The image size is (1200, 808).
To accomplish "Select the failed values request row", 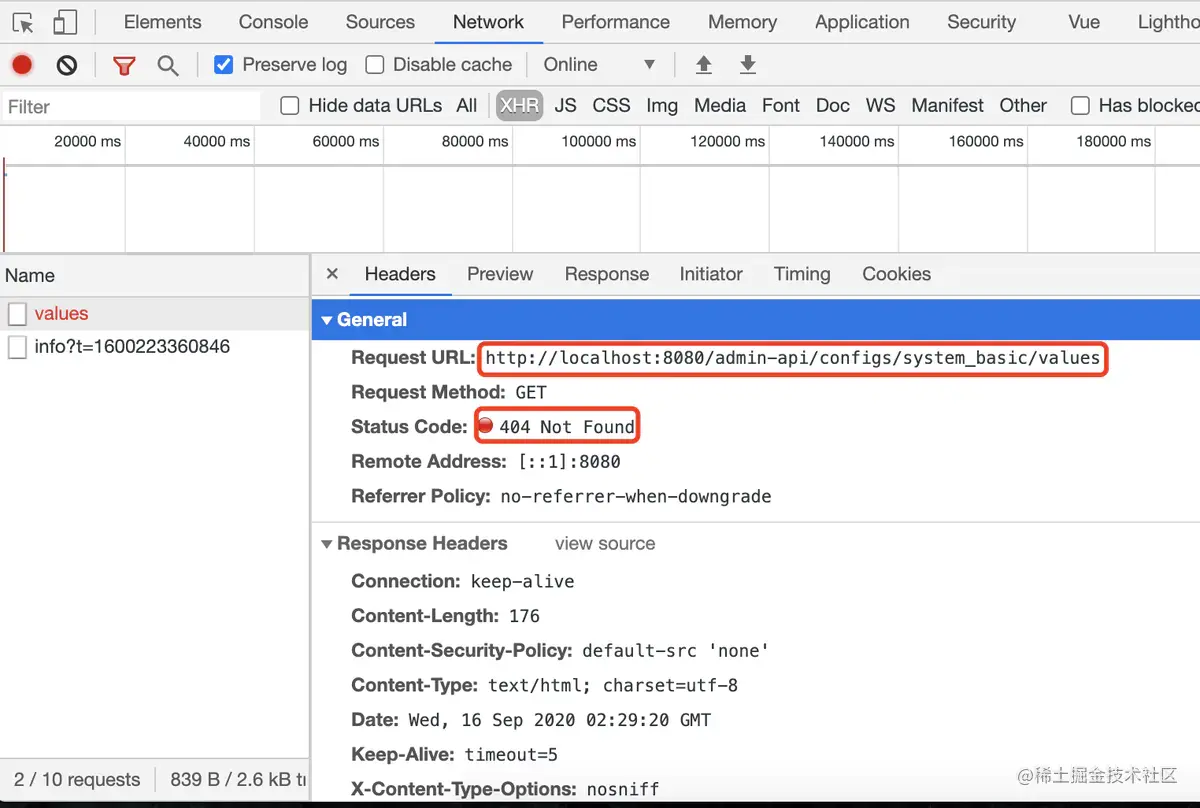I will coord(155,314).
